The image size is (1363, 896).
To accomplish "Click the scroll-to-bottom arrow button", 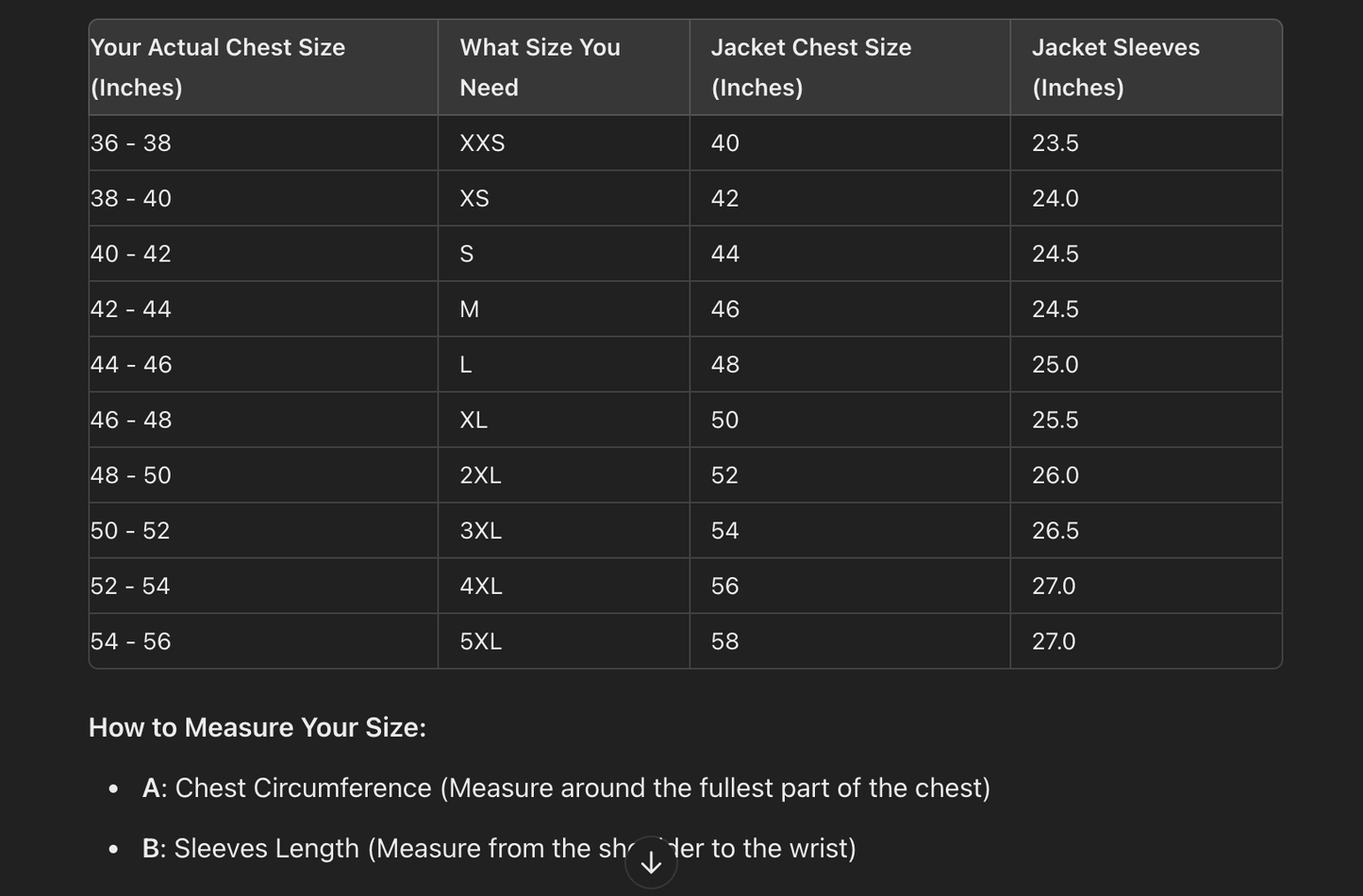I will tap(651, 862).
